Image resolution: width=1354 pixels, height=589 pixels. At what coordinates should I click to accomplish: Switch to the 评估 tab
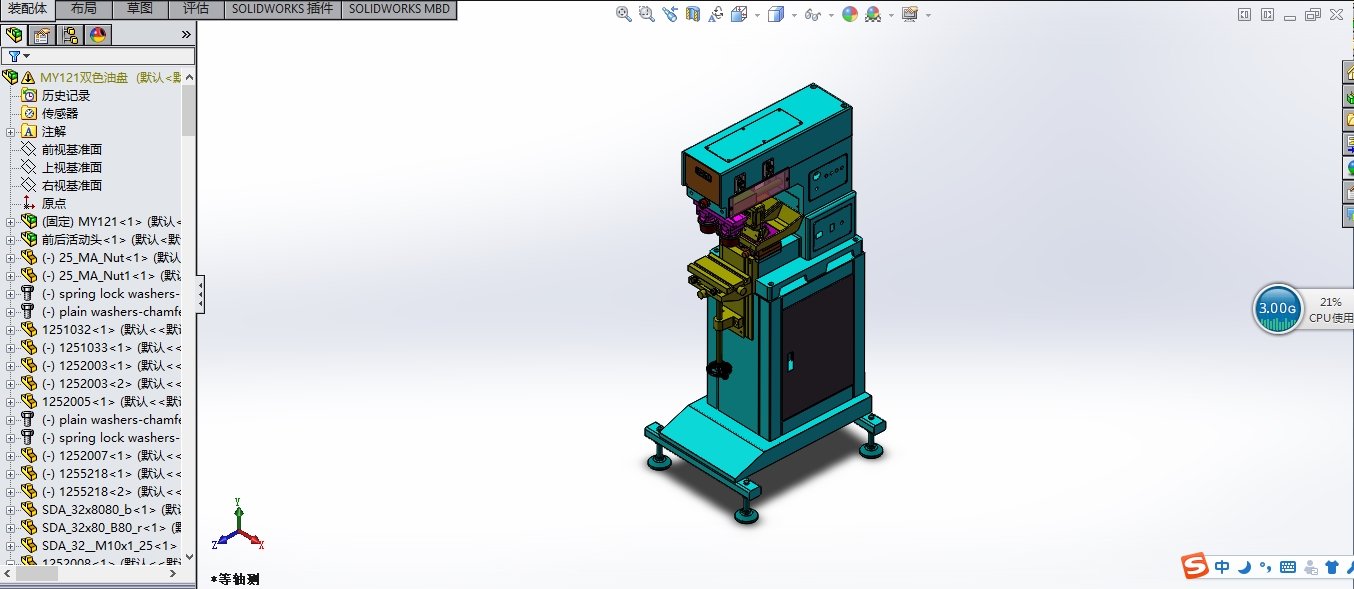[x=196, y=9]
